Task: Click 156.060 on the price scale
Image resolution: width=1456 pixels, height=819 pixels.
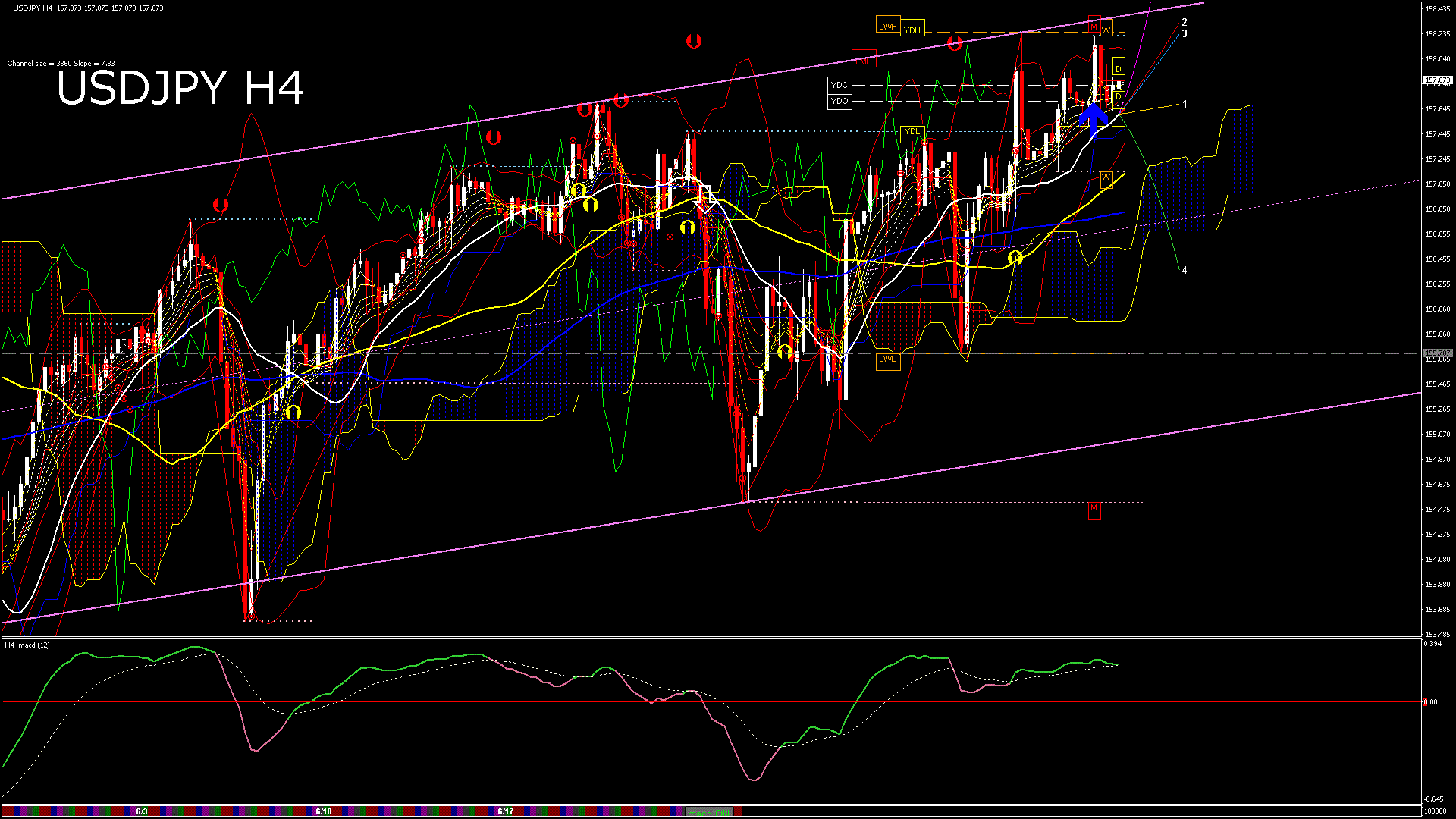Action: tap(1439, 309)
